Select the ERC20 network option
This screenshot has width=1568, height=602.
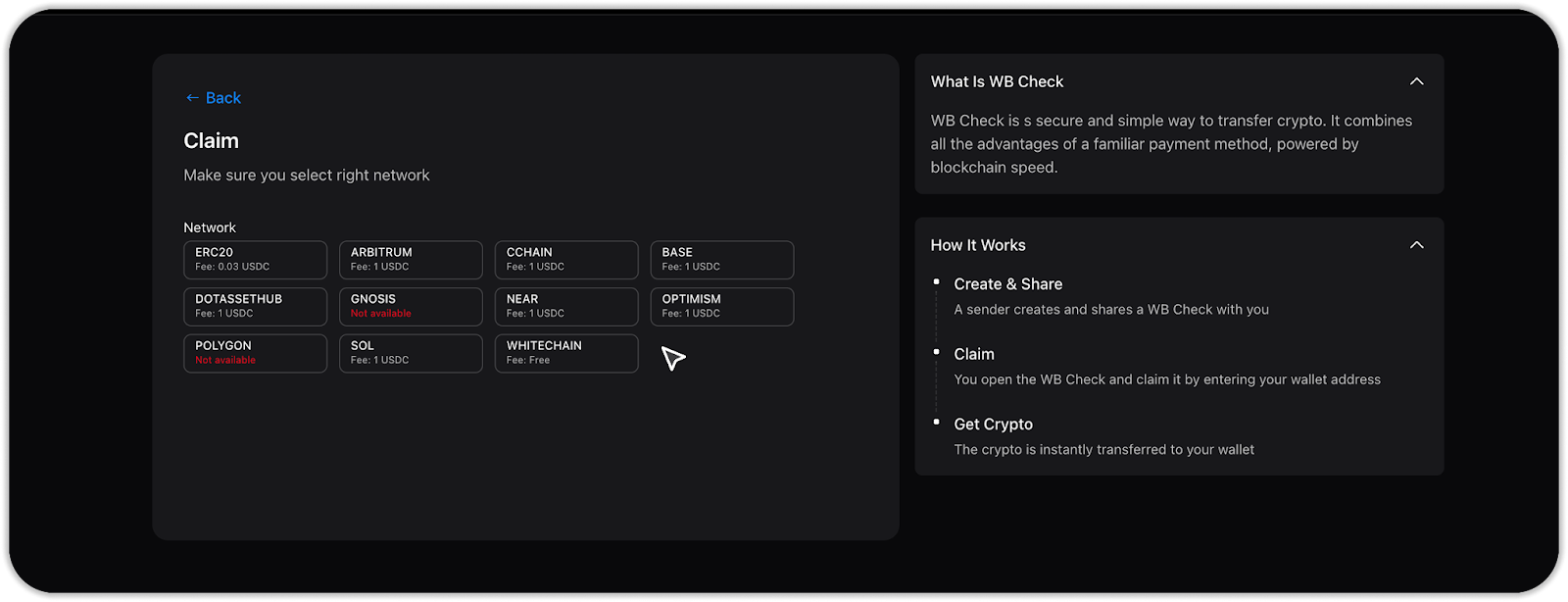coord(255,260)
